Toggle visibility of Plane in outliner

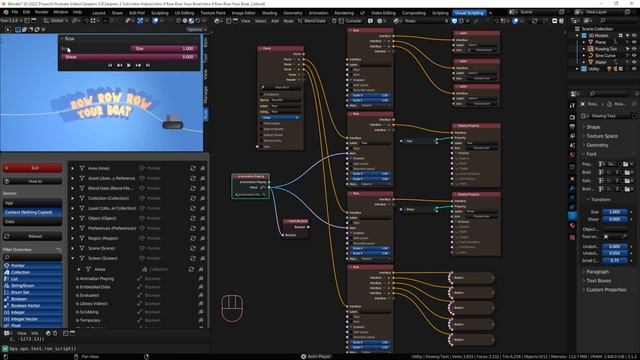click(634, 42)
